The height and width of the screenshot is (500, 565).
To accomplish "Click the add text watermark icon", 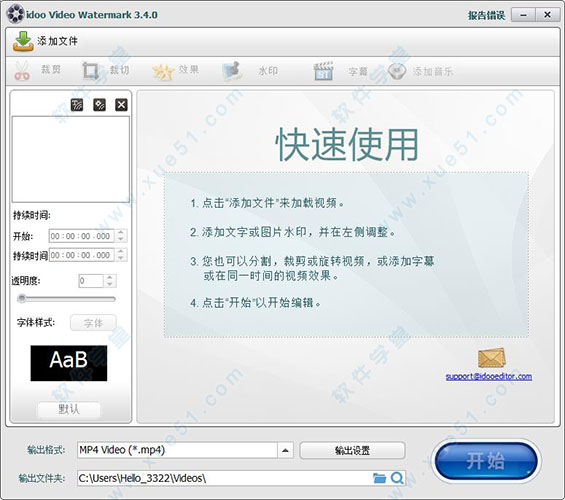I will 77,105.
